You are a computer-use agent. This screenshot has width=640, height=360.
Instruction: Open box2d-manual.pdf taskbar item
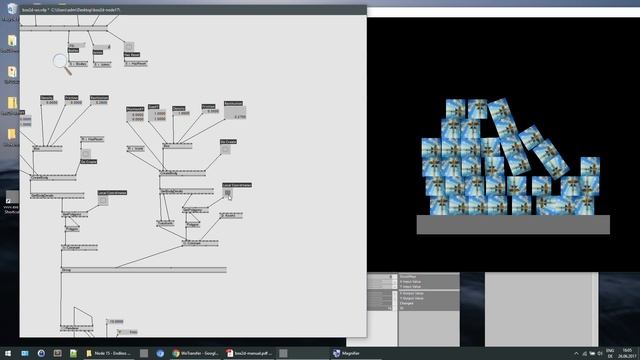coord(249,353)
